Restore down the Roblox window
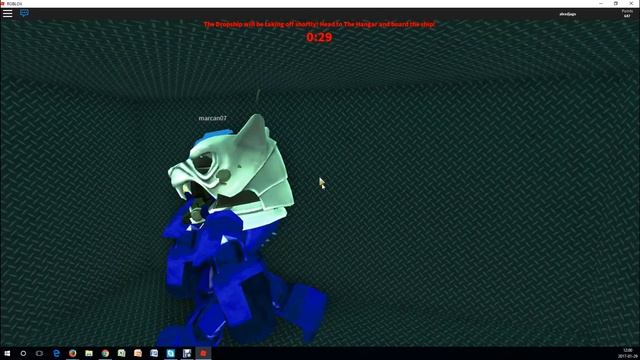 point(616,3)
